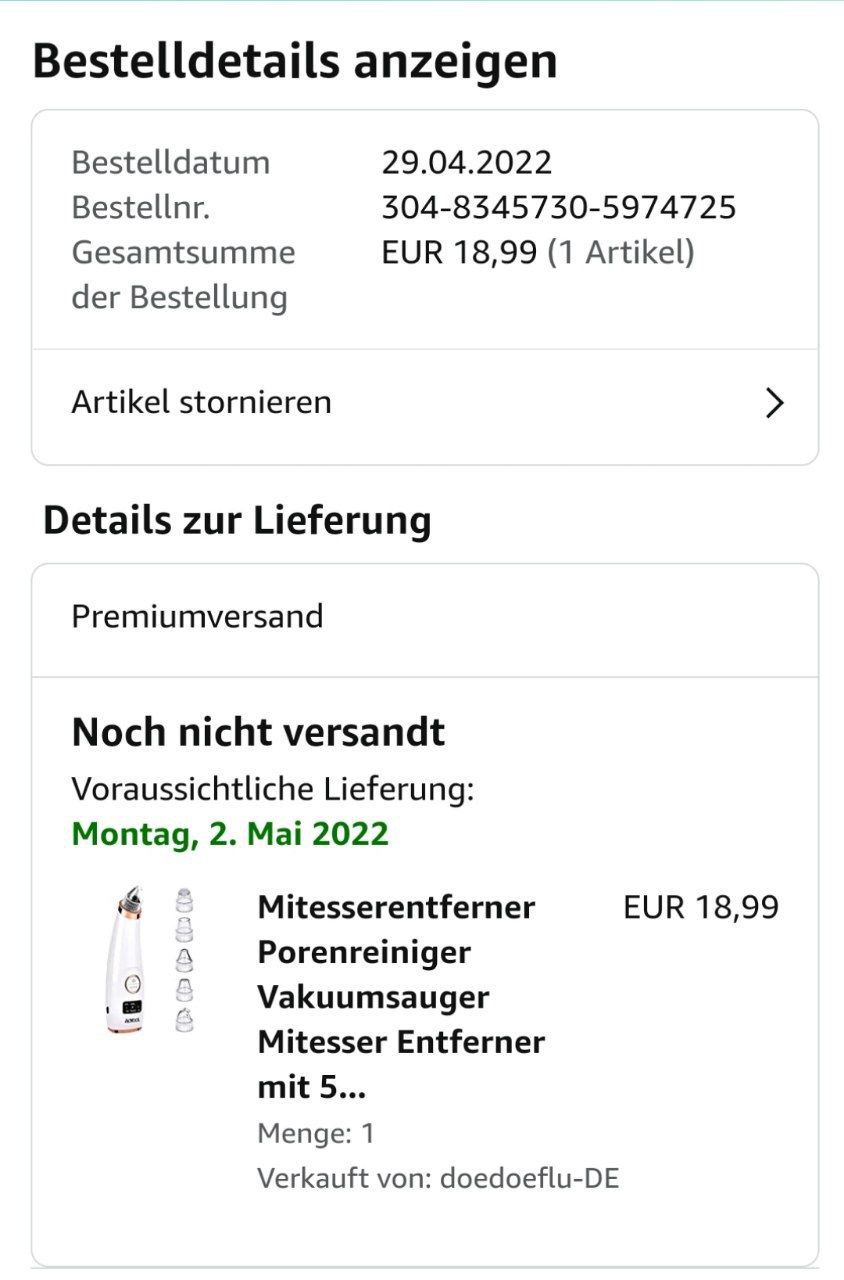Image resolution: width=844 pixels, height=1280 pixels.
Task: Tap the item price EUR 18,99
Action: (x=700, y=907)
